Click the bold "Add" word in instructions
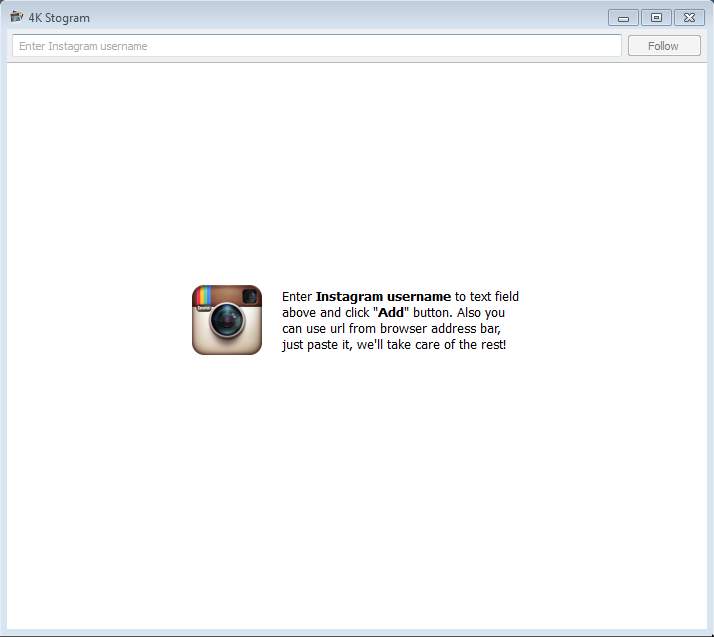 pos(391,313)
